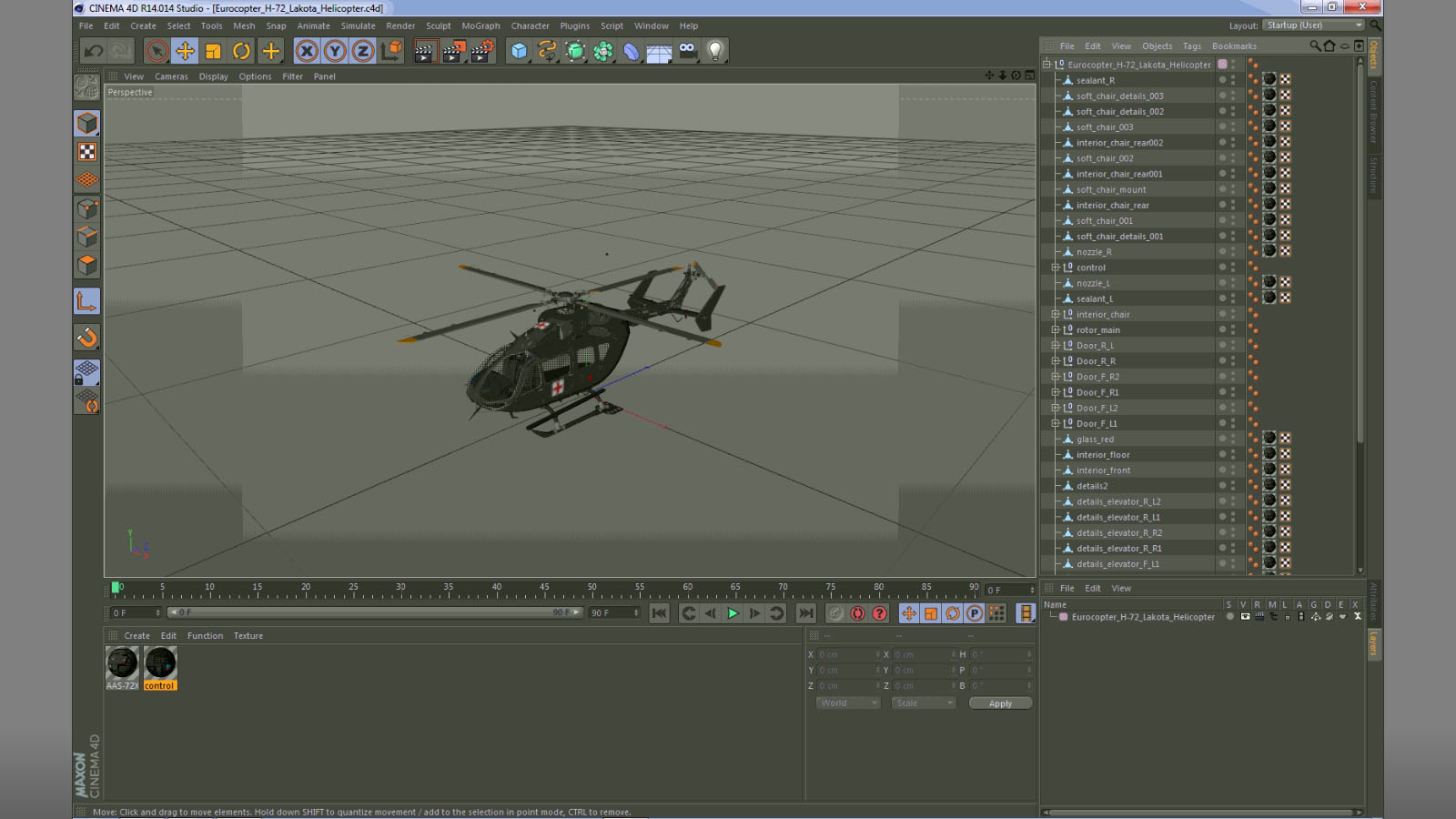Open the File menu in main menu bar
This screenshot has width=1456, height=819.
click(86, 26)
